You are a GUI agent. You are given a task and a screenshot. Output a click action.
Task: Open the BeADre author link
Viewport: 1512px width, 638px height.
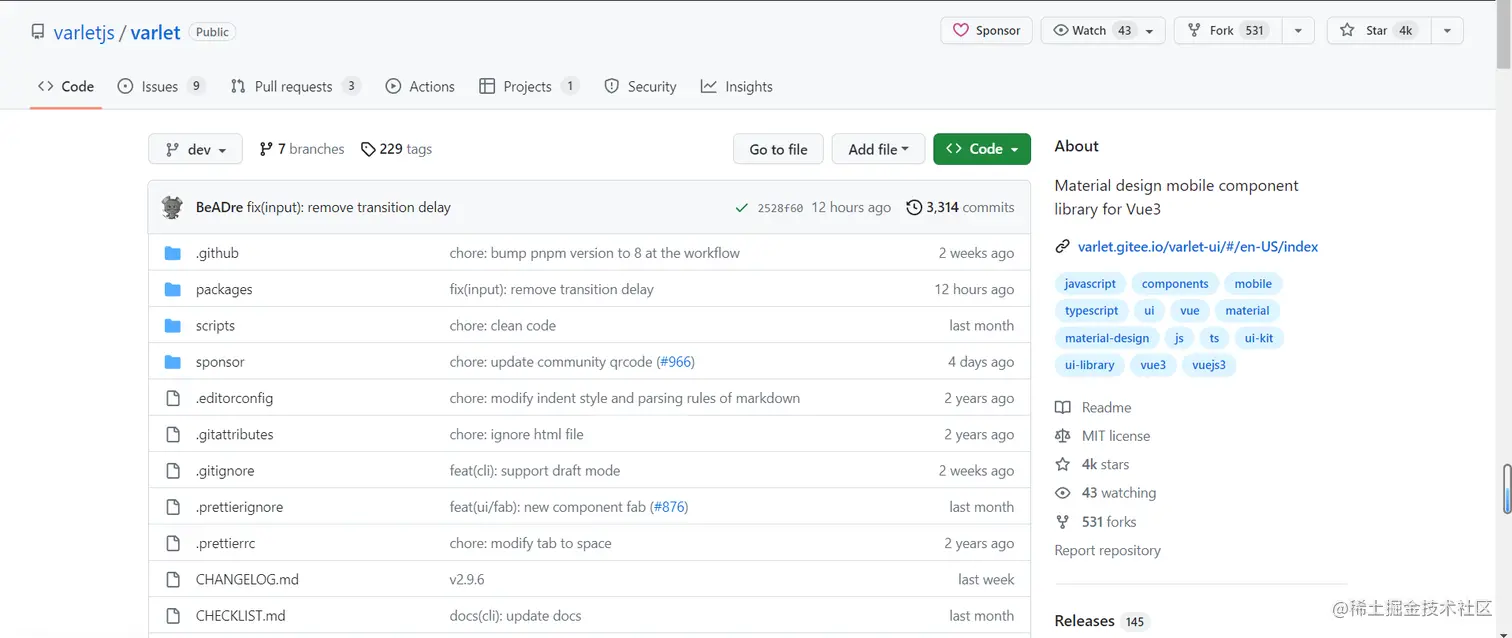click(219, 207)
